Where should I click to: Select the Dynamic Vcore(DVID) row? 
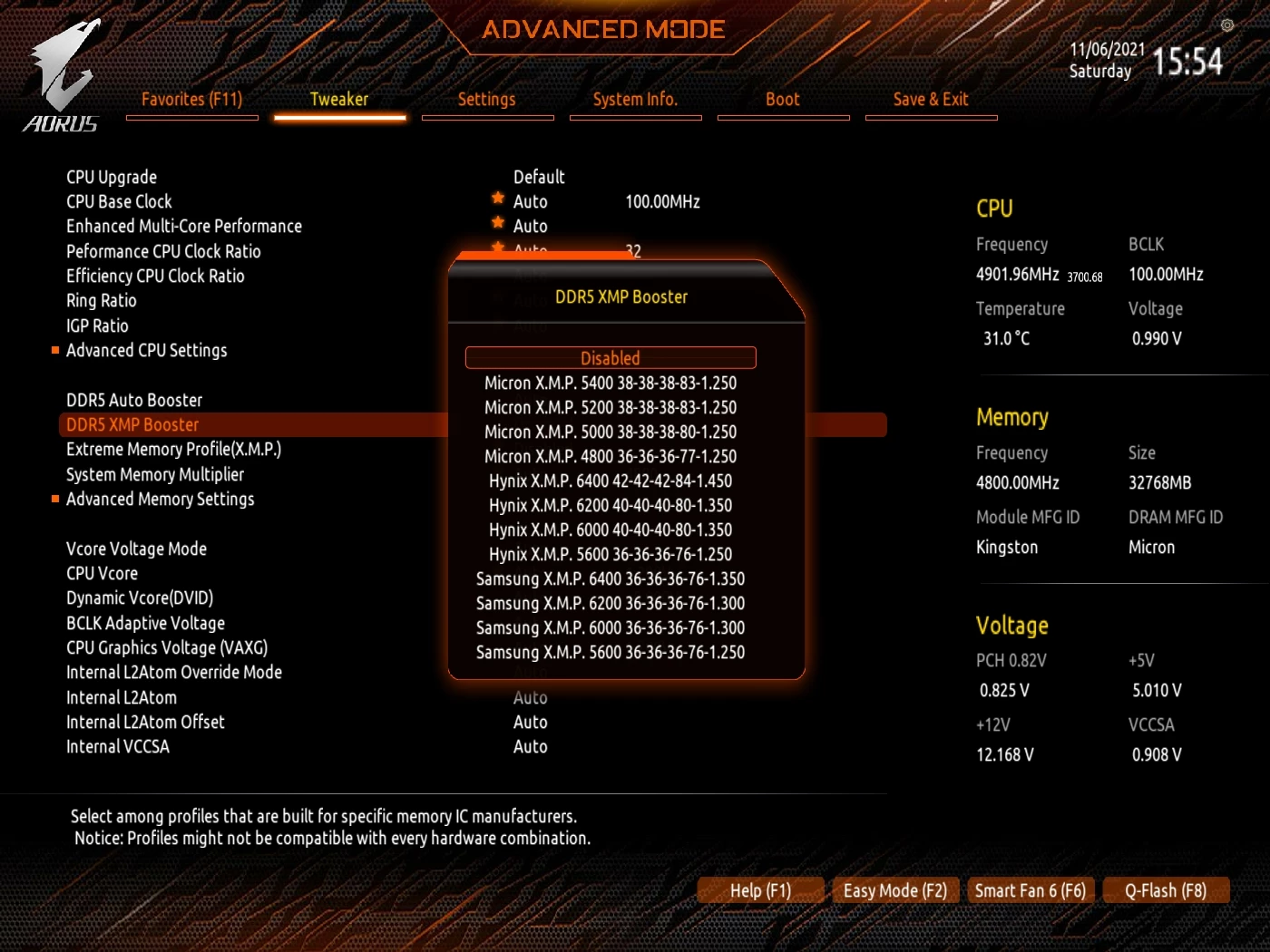140,597
